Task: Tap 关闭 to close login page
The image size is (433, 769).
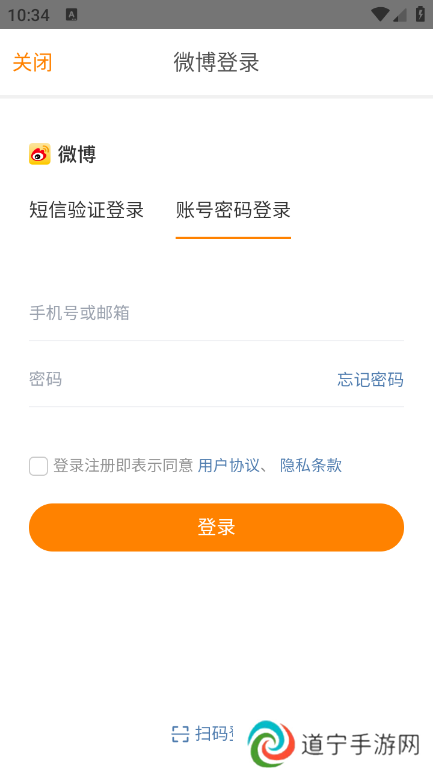Action: pos(32,62)
